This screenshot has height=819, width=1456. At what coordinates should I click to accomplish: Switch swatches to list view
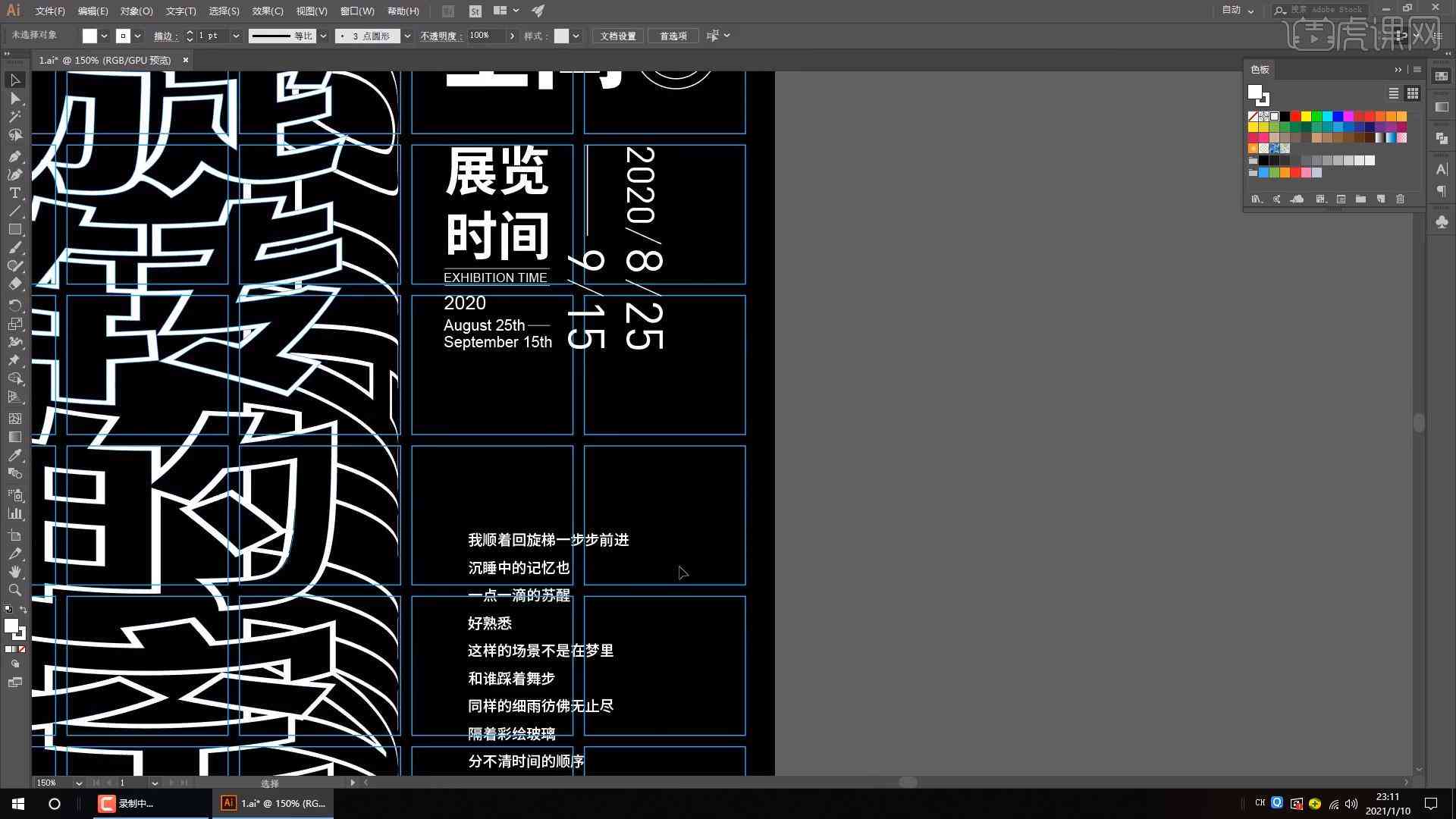(x=1393, y=93)
